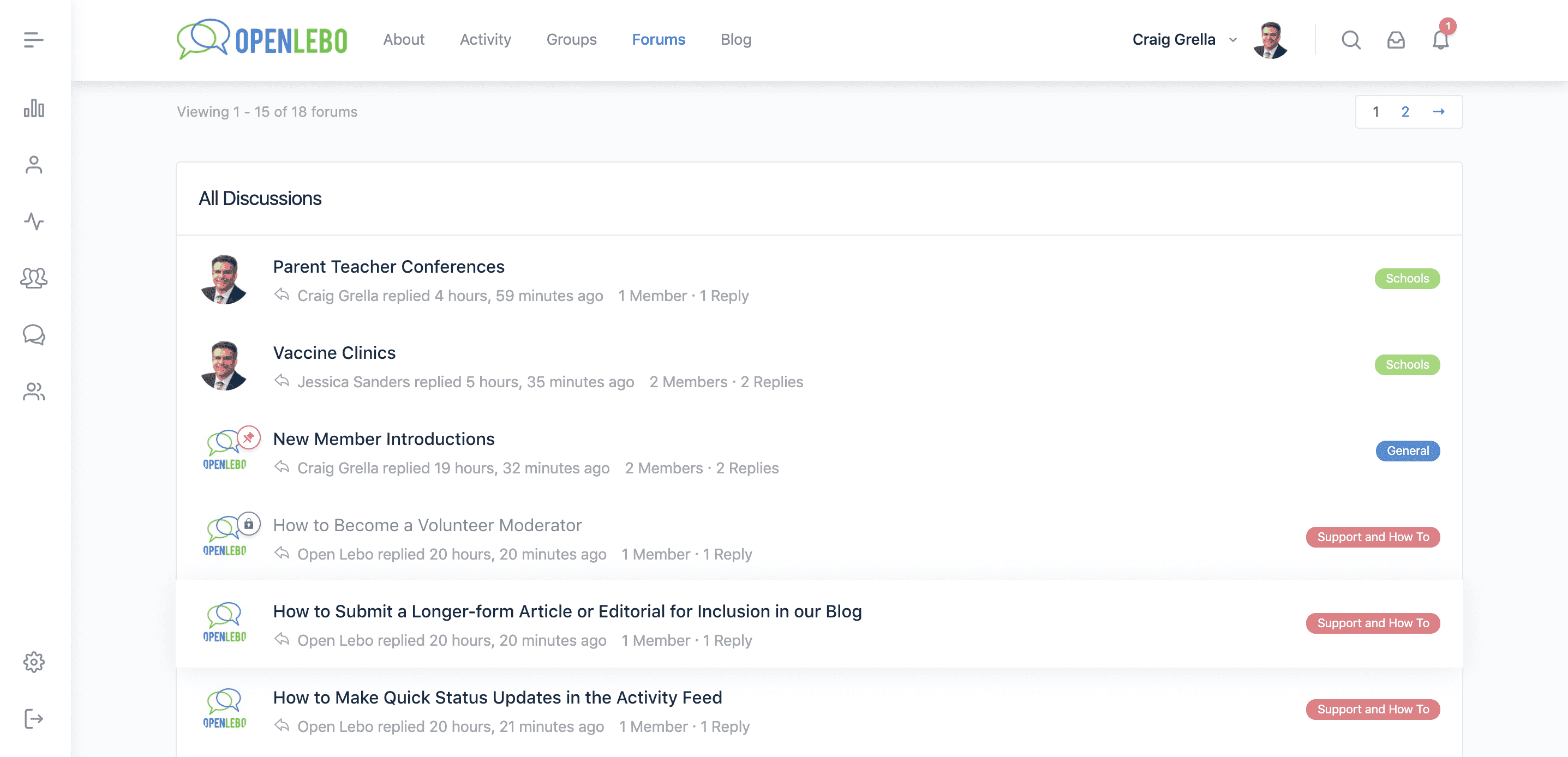
Task: Click the next page arrow in pagination
Action: pos(1438,112)
